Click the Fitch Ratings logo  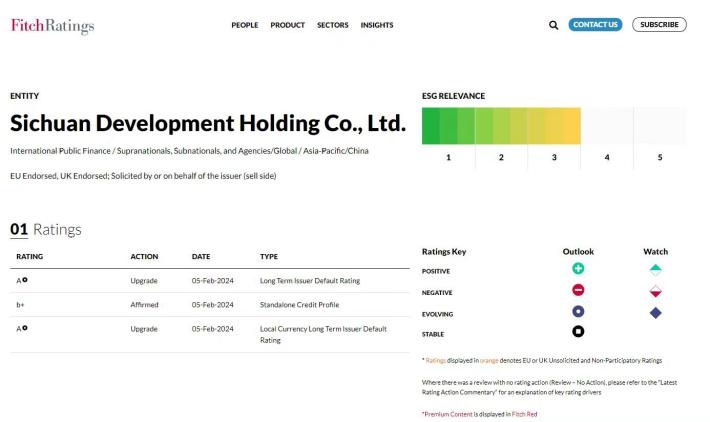[x=52, y=25]
